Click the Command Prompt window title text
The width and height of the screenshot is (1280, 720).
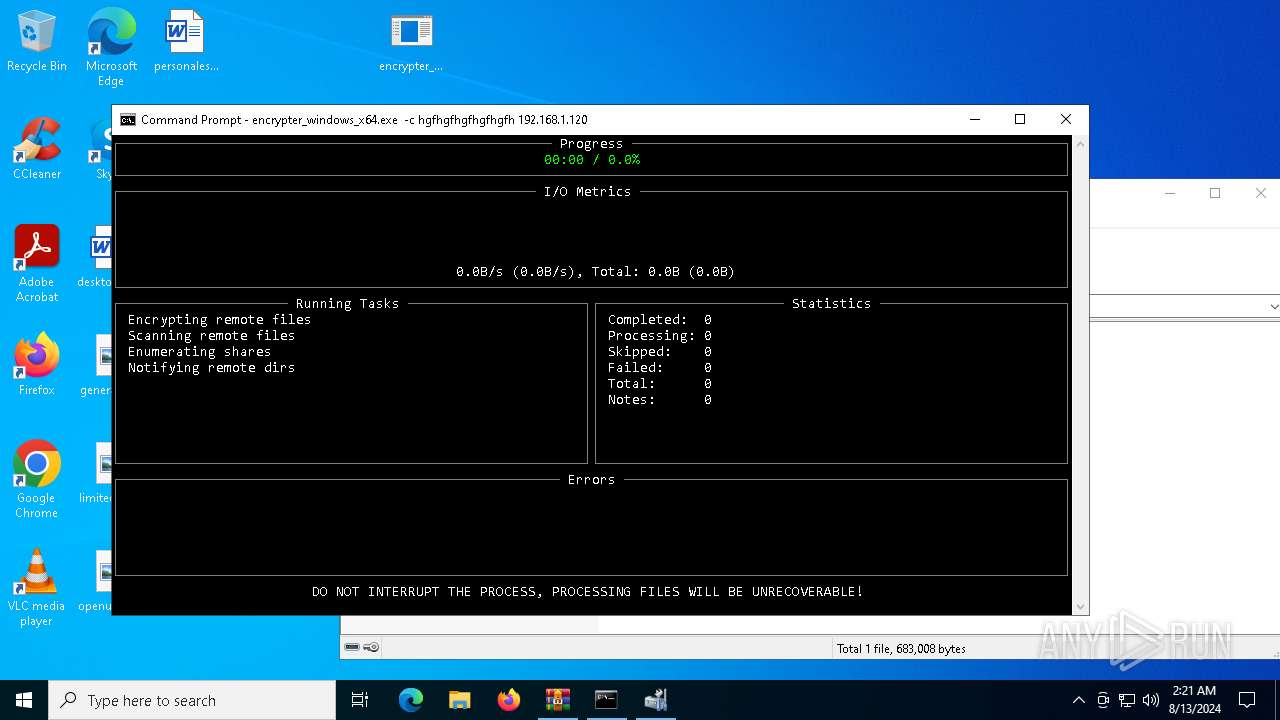point(364,120)
